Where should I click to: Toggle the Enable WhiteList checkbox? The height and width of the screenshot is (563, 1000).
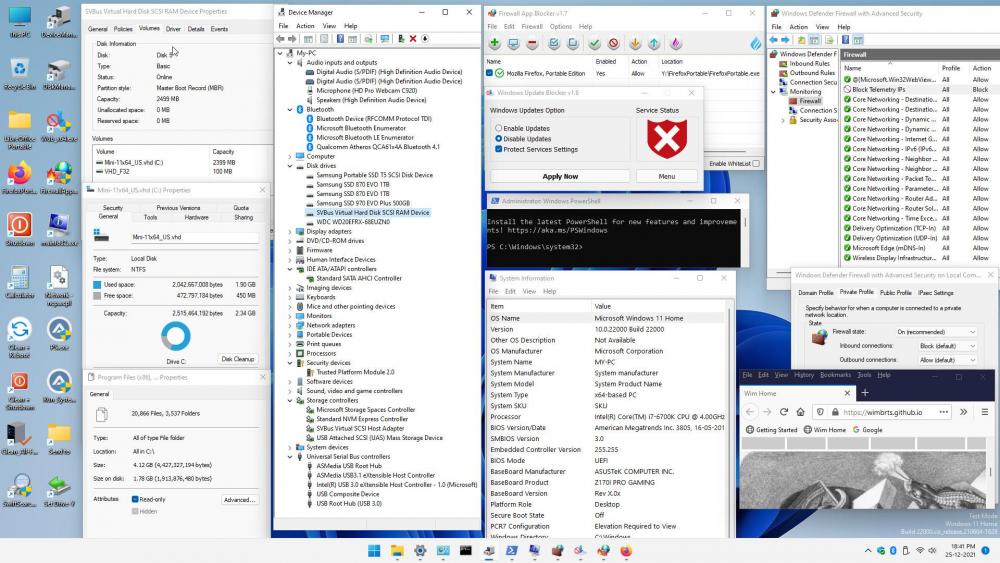(756, 164)
